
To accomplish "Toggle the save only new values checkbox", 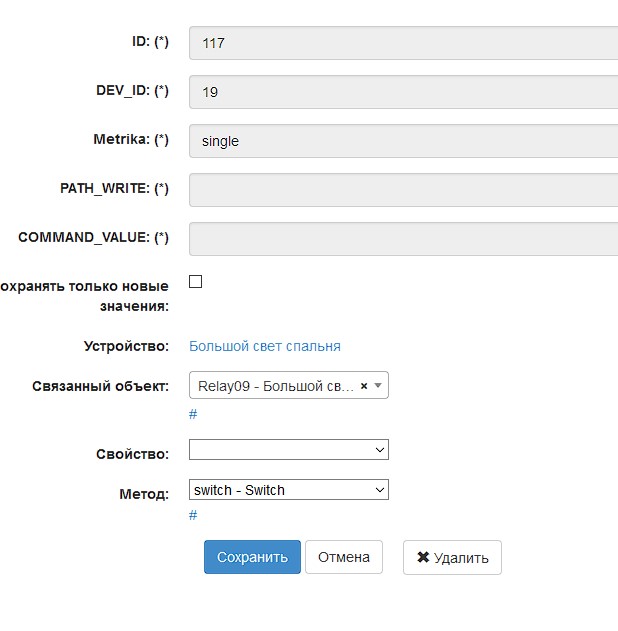I will tap(196, 282).
